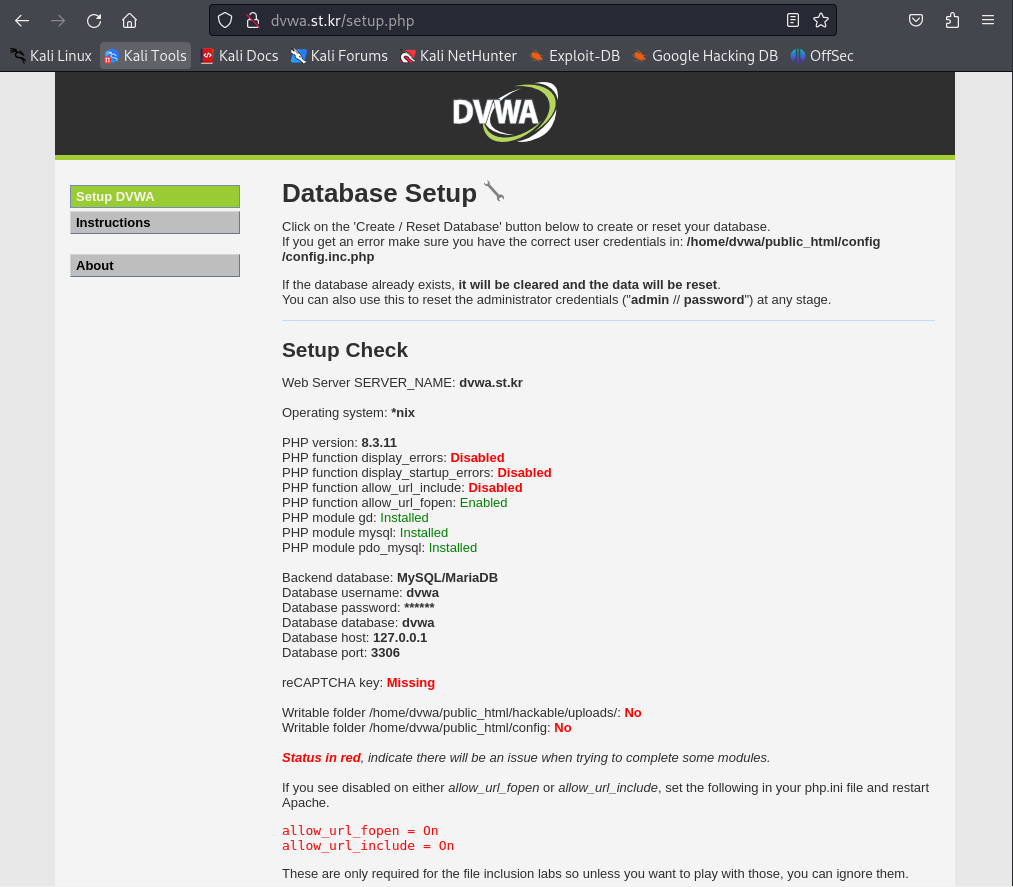Click the Google Hacking DB bookmark icon
Viewport: 1013px width, 887px height.
click(639, 56)
